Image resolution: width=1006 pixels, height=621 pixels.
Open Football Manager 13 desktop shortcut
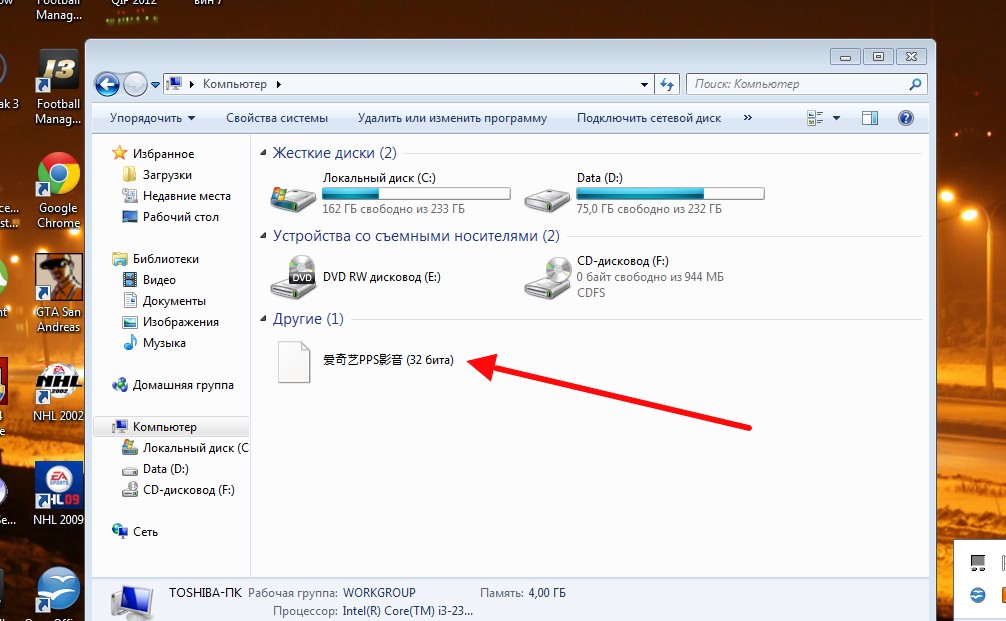(x=58, y=88)
